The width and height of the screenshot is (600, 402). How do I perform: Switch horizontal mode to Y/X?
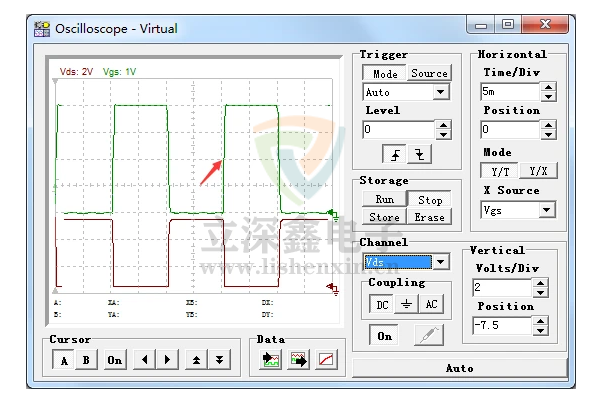point(538,171)
